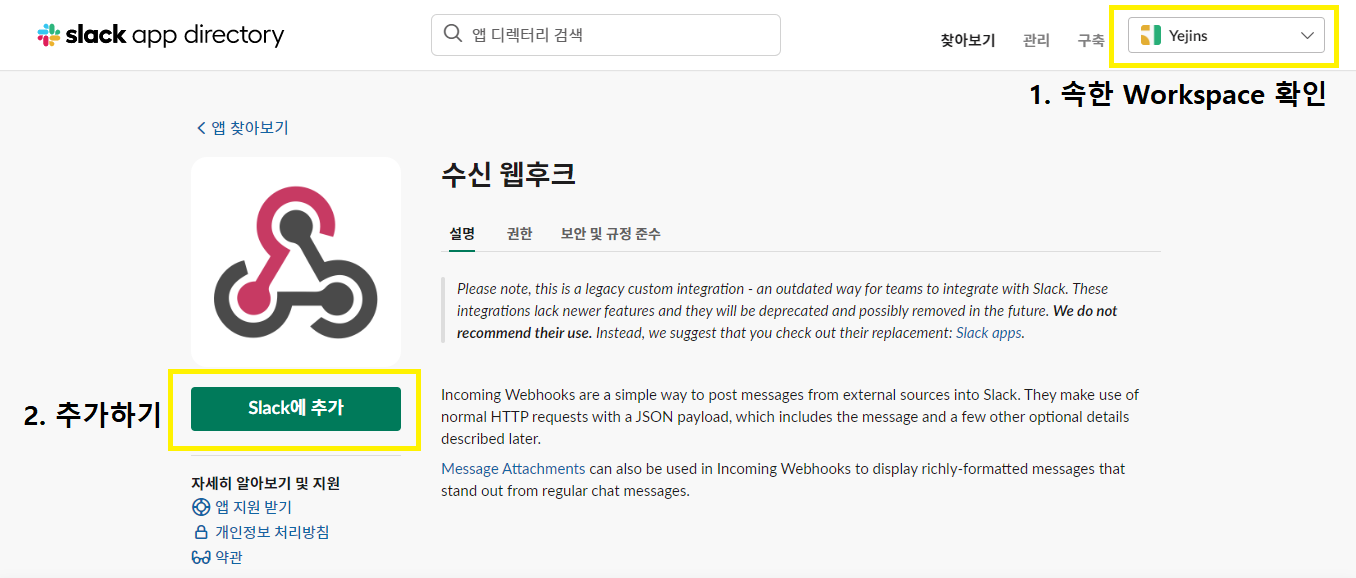Click the Incoming Webhooks app logo

[x=296, y=262]
